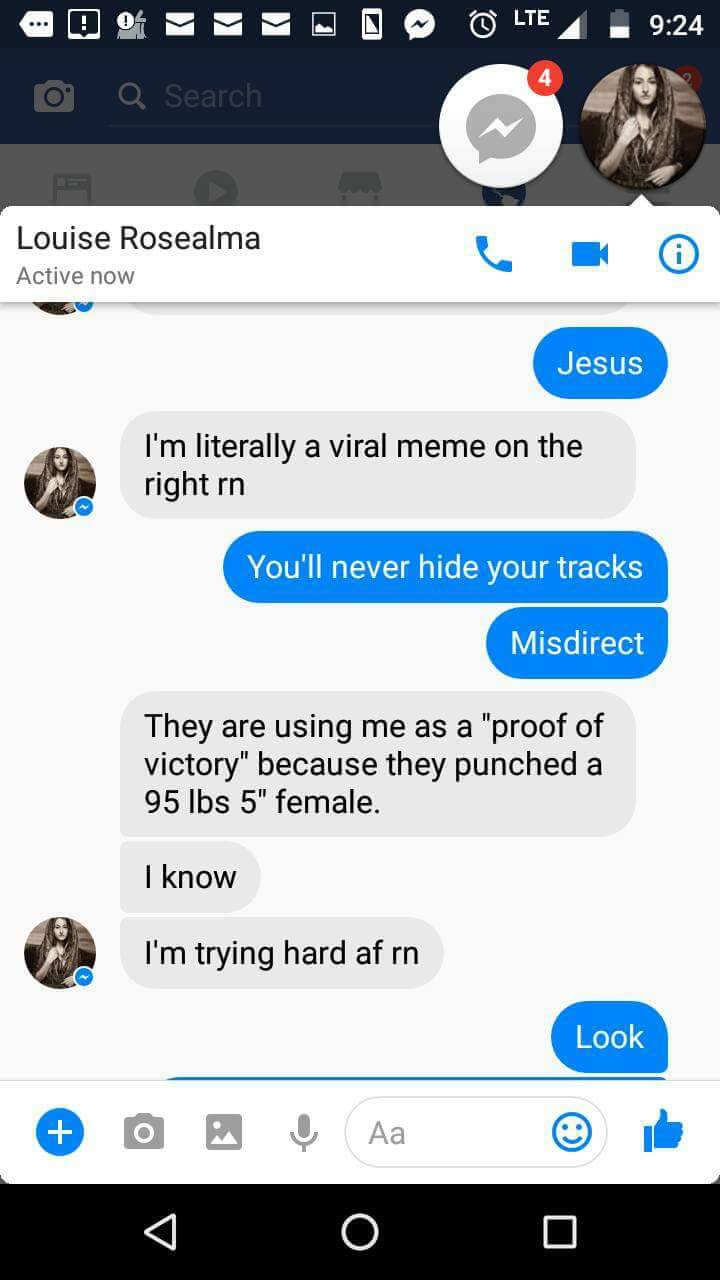Open conversation info with the i icon
The width and height of the screenshot is (720, 1280).
[678, 254]
